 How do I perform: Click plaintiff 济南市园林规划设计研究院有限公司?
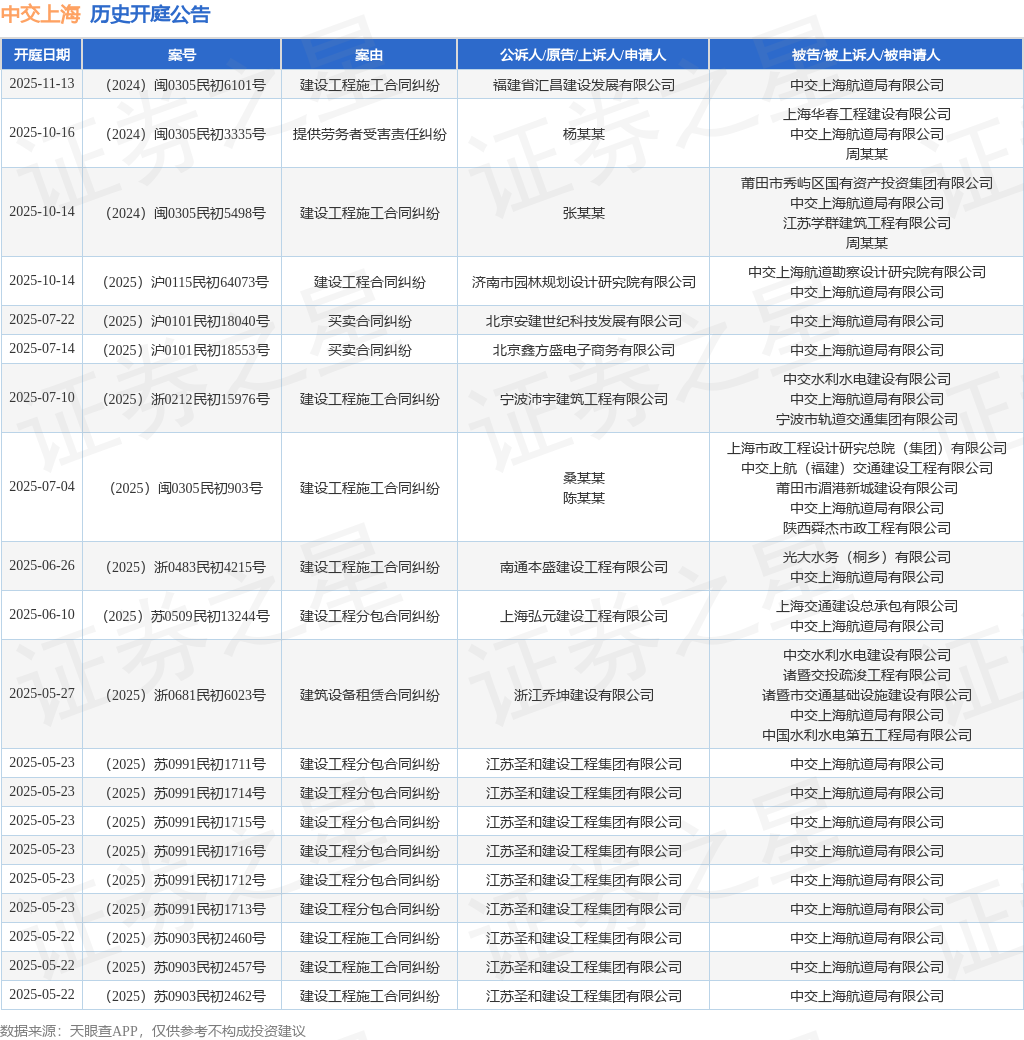point(584,282)
